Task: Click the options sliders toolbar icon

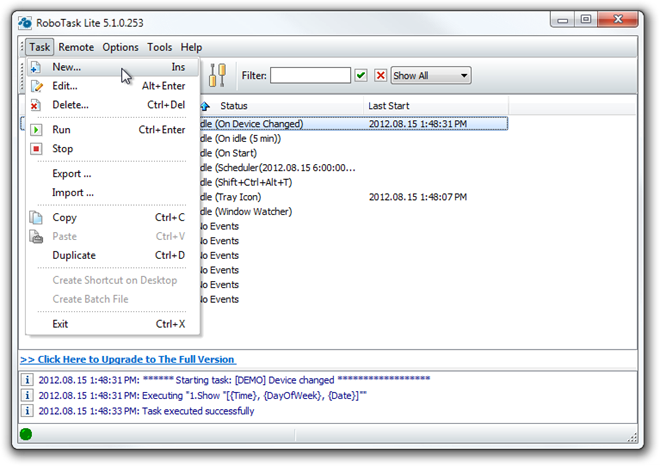Action: coord(218,75)
